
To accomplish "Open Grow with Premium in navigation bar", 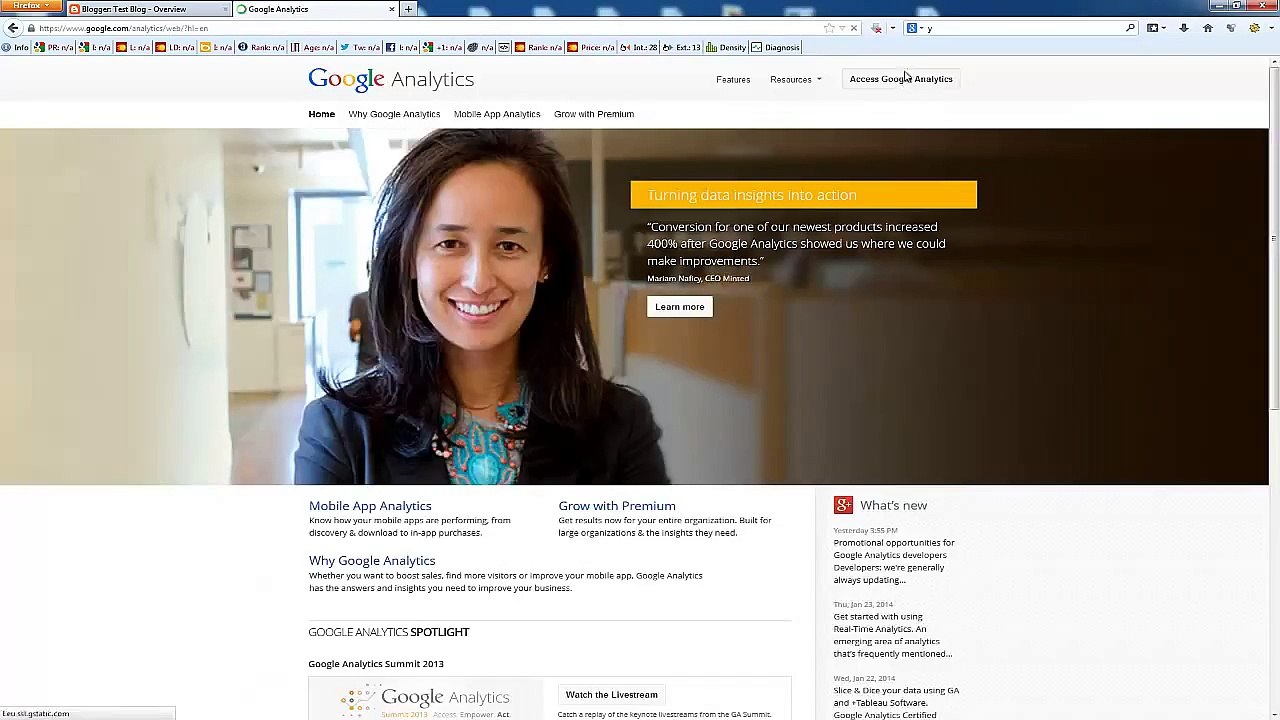I will click(594, 114).
